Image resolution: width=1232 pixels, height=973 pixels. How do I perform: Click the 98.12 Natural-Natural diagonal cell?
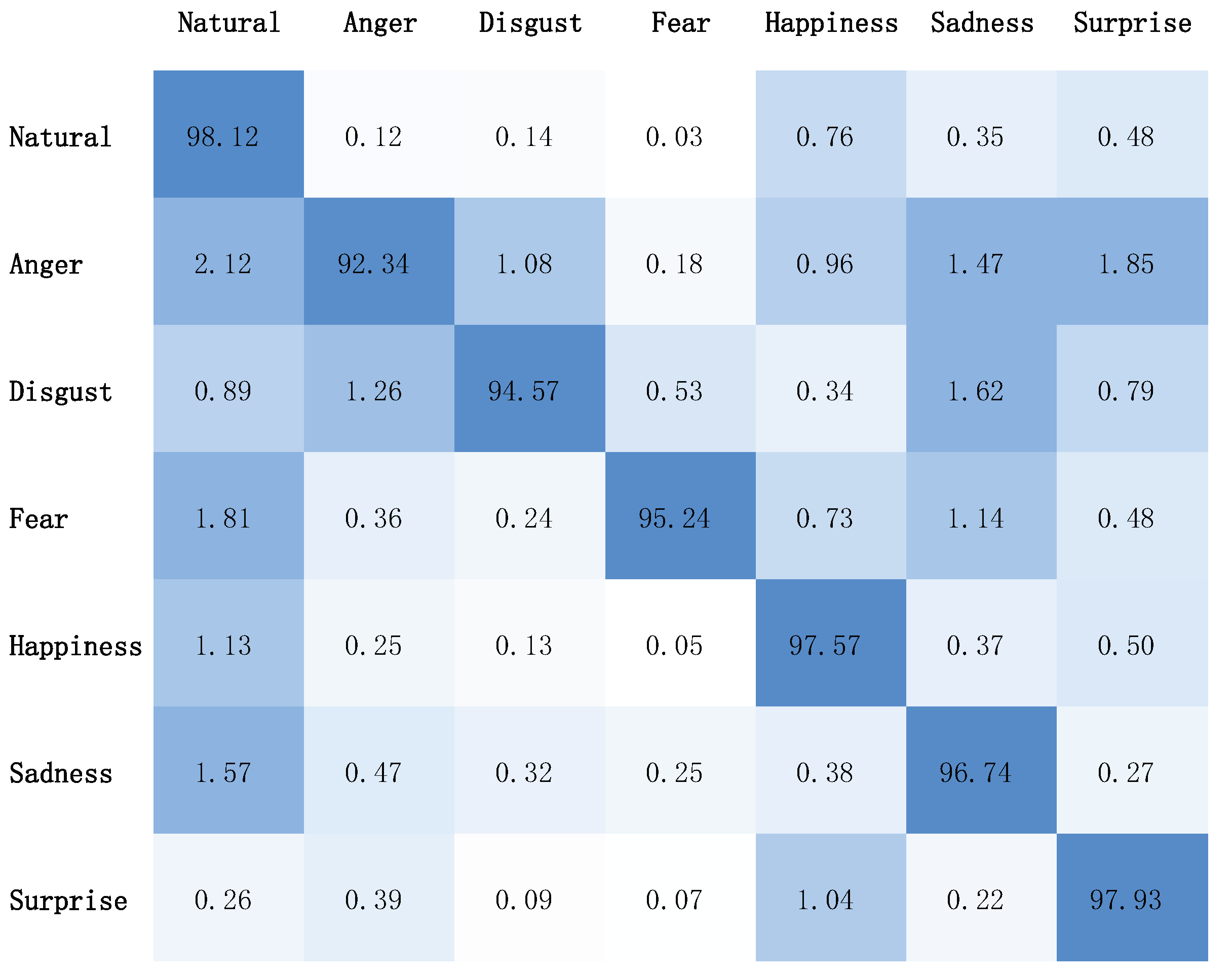coord(228,134)
